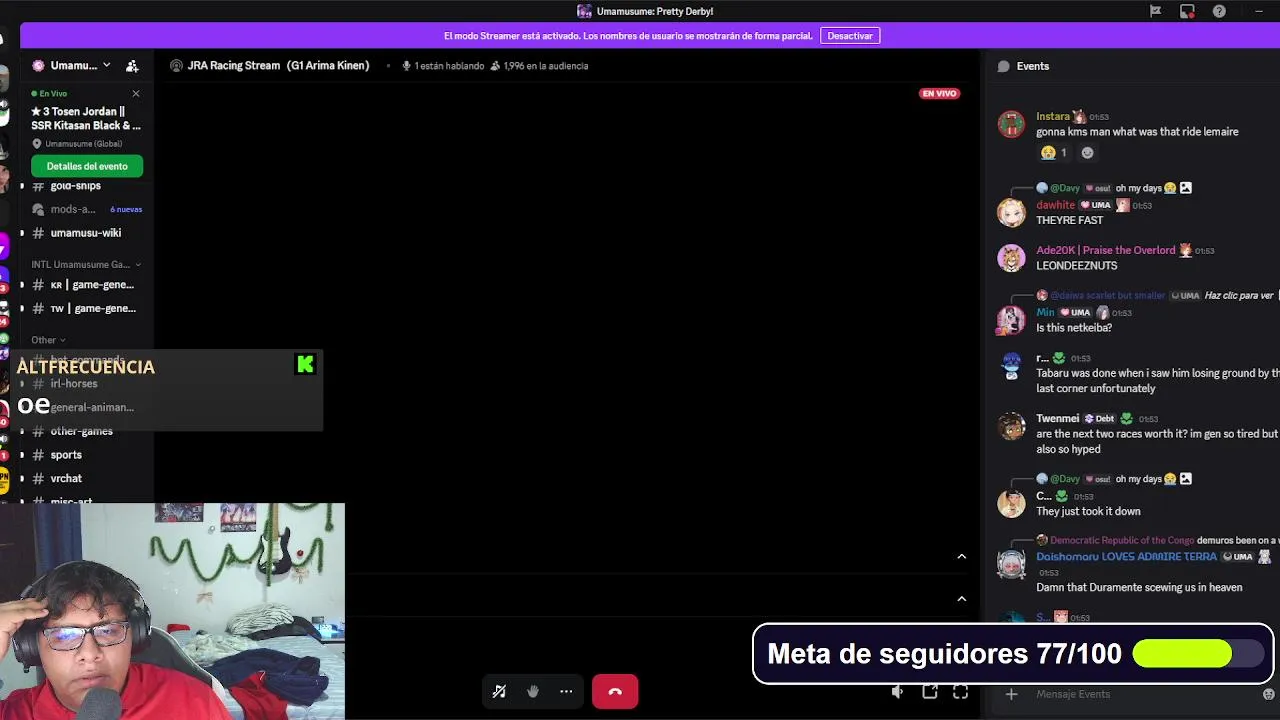
Task: Click the lower chevron arrow below the stream
Action: [962, 599]
